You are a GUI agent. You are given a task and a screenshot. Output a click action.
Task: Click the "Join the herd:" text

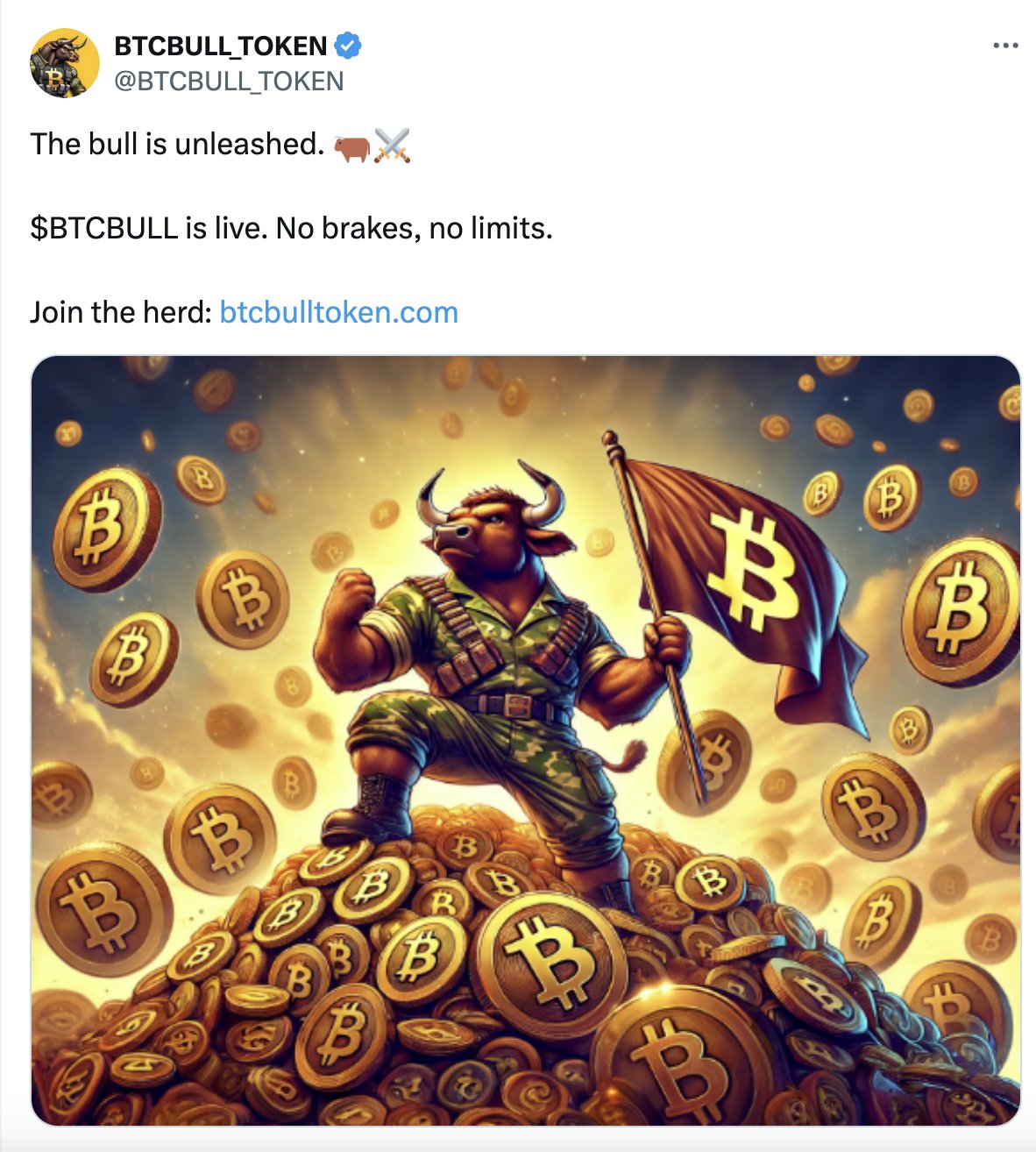[x=121, y=312]
